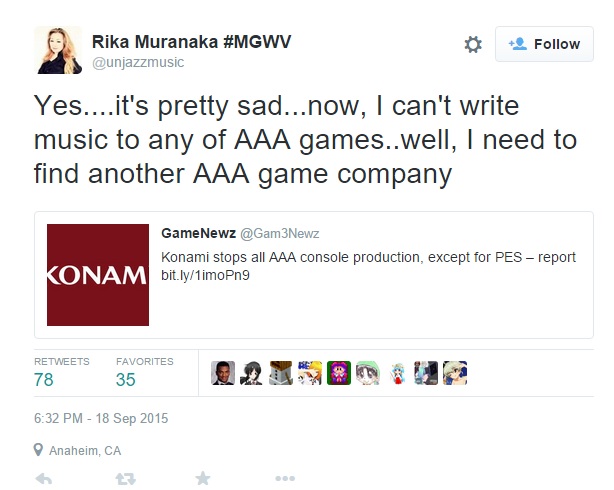Open Rika Muranaka's profile picture
This screenshot has height=490, width=614.
[58, 50]
